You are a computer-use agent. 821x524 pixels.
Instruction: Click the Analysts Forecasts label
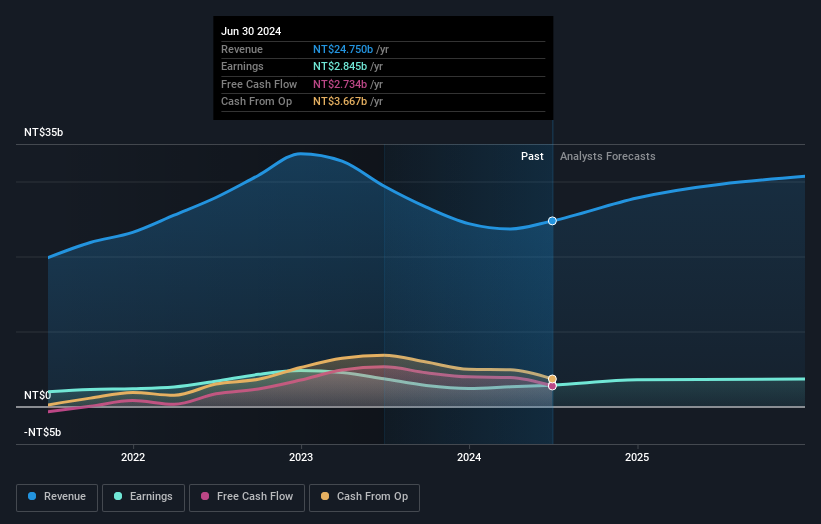[607, 157]
